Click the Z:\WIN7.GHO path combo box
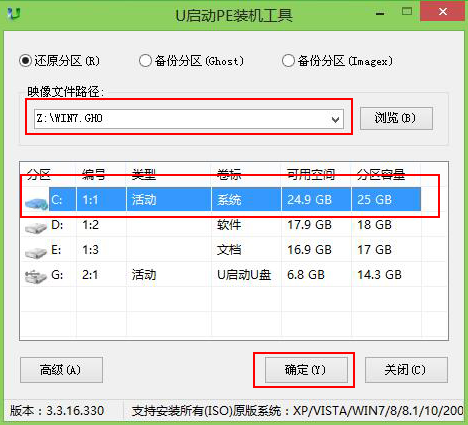This screenshot has height=425, width=468. tap(189, 119)
